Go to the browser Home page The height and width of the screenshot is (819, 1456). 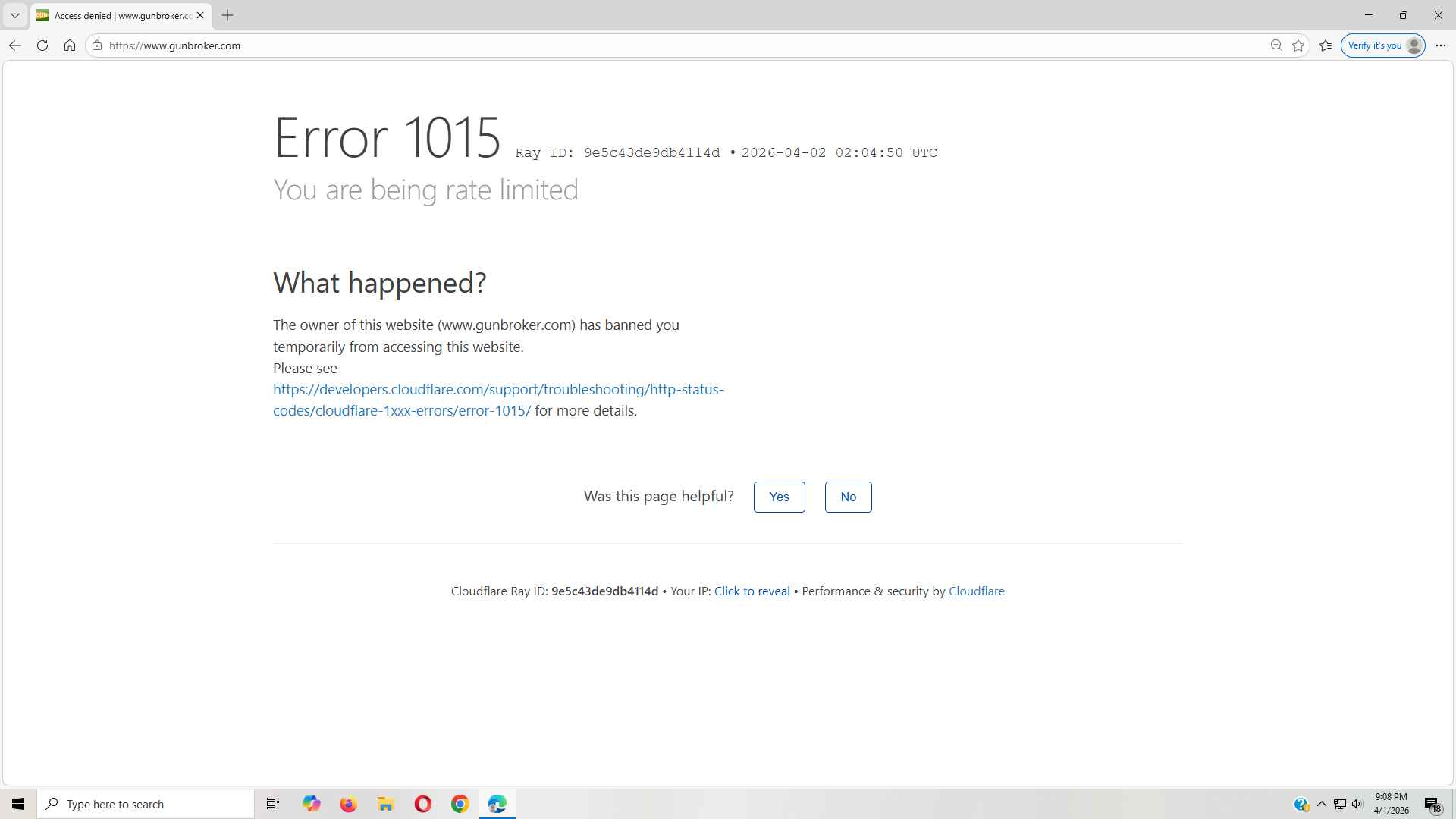click(70, 45)
